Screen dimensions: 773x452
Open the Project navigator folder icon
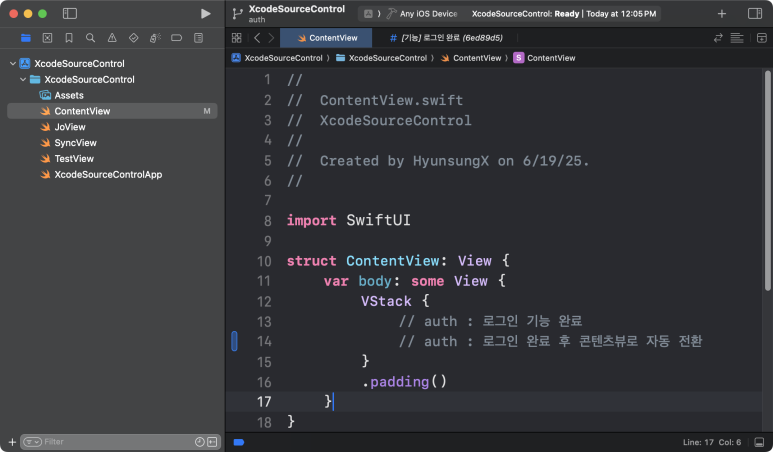(26, 38)
